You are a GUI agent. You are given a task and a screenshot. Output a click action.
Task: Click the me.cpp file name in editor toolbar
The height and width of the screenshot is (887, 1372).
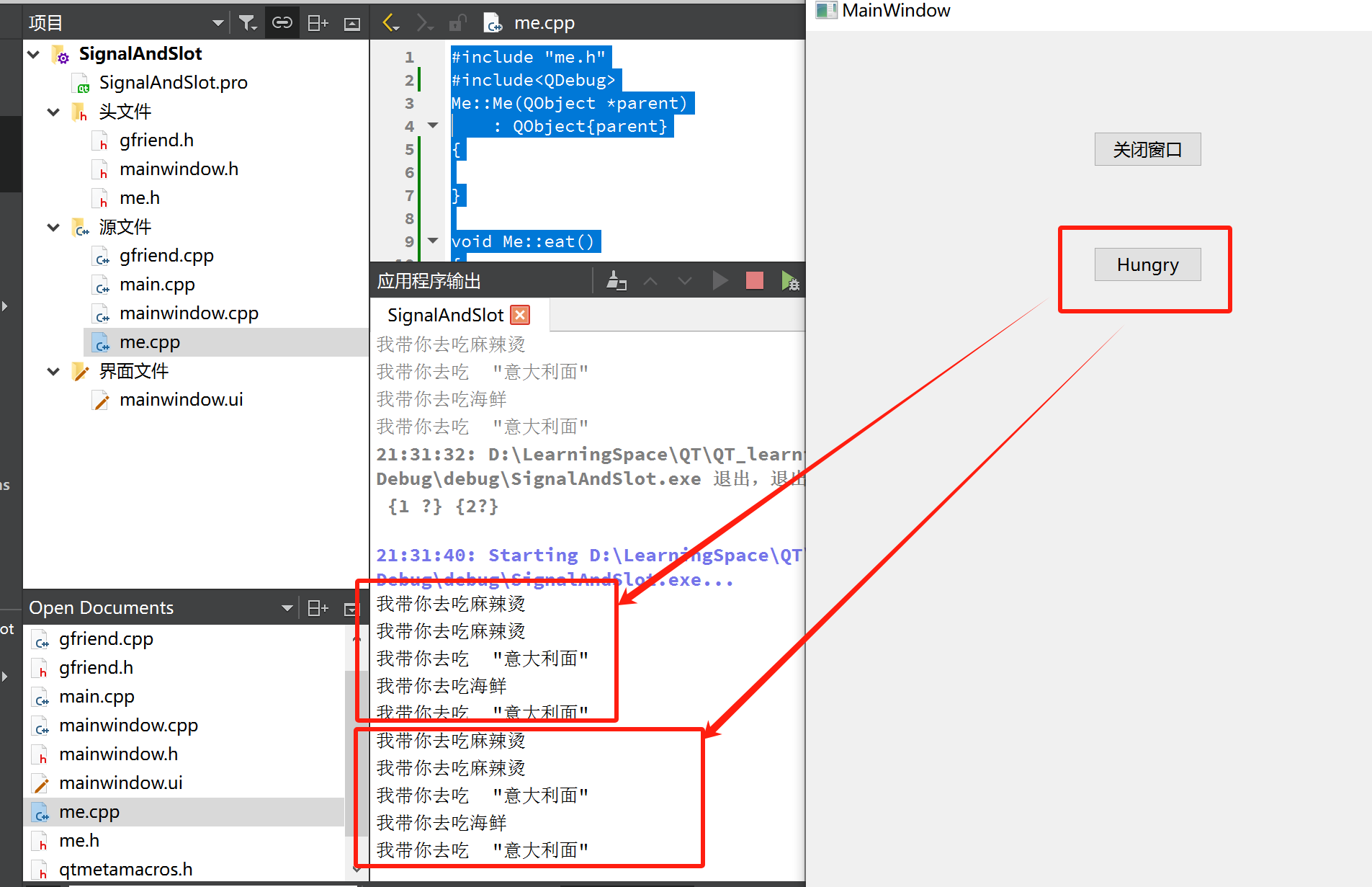point(544,23)
